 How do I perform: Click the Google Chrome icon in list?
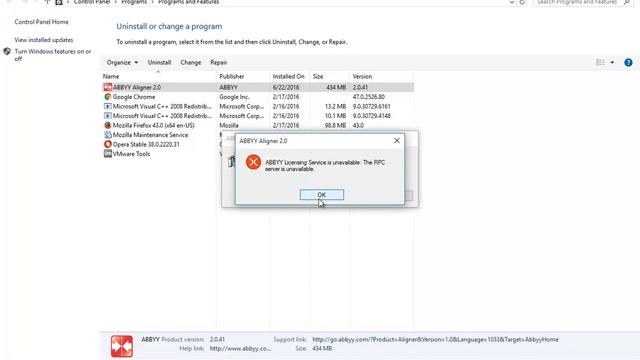pos(107,97)
